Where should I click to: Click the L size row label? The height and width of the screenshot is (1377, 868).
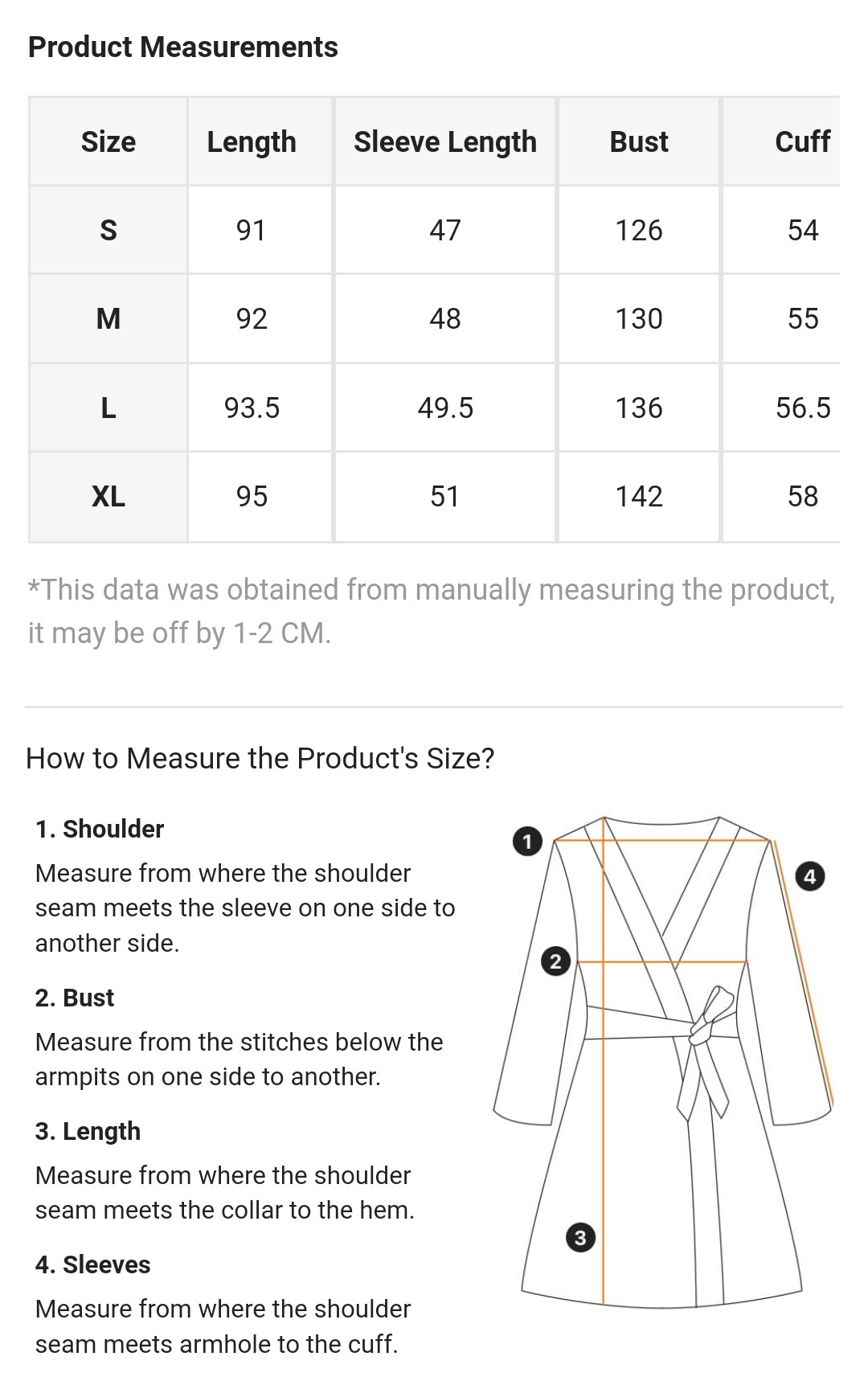[x=108, y=408]
